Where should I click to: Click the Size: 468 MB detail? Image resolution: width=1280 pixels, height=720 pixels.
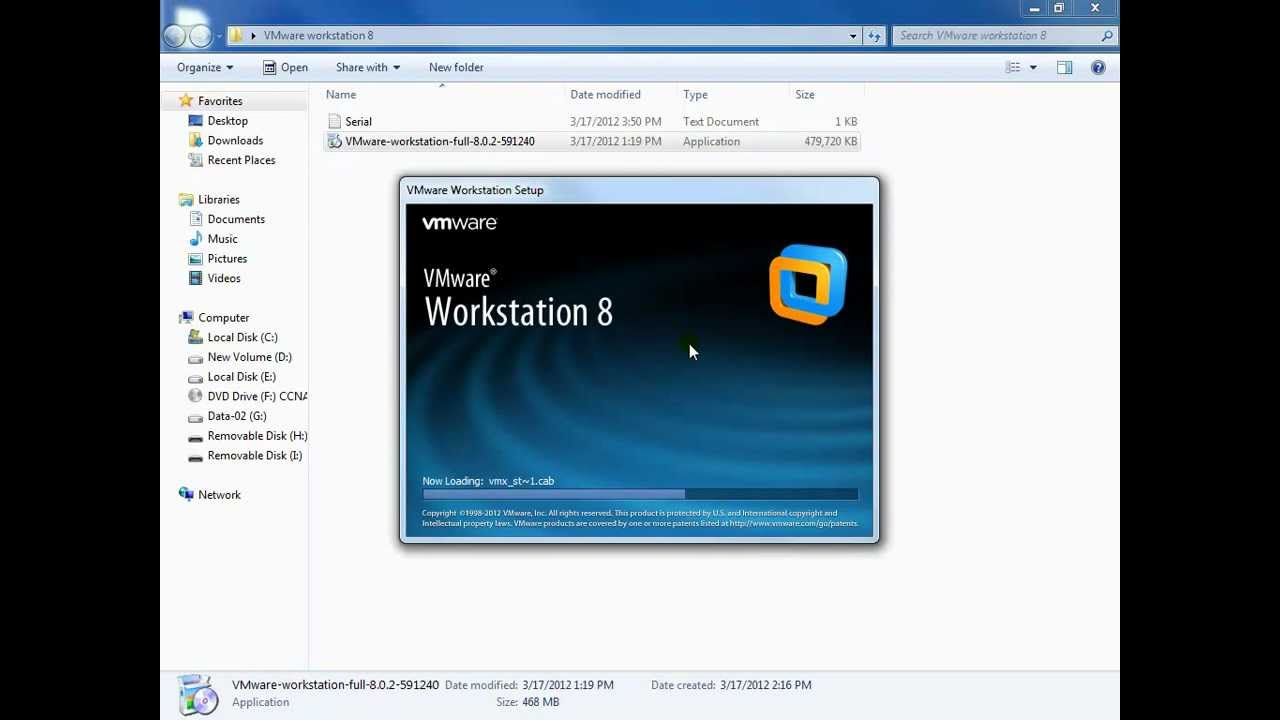(527, 702)
